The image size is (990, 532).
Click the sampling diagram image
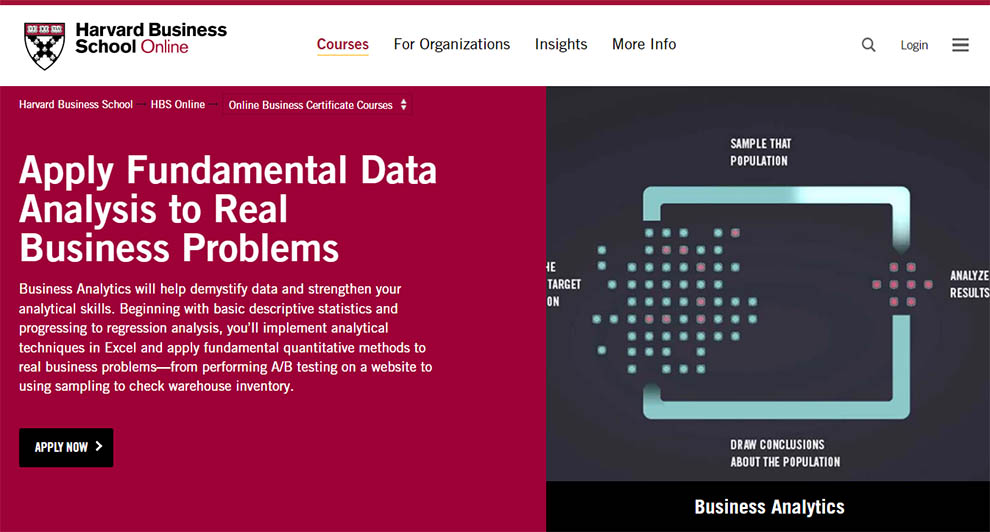click(768, 283)
